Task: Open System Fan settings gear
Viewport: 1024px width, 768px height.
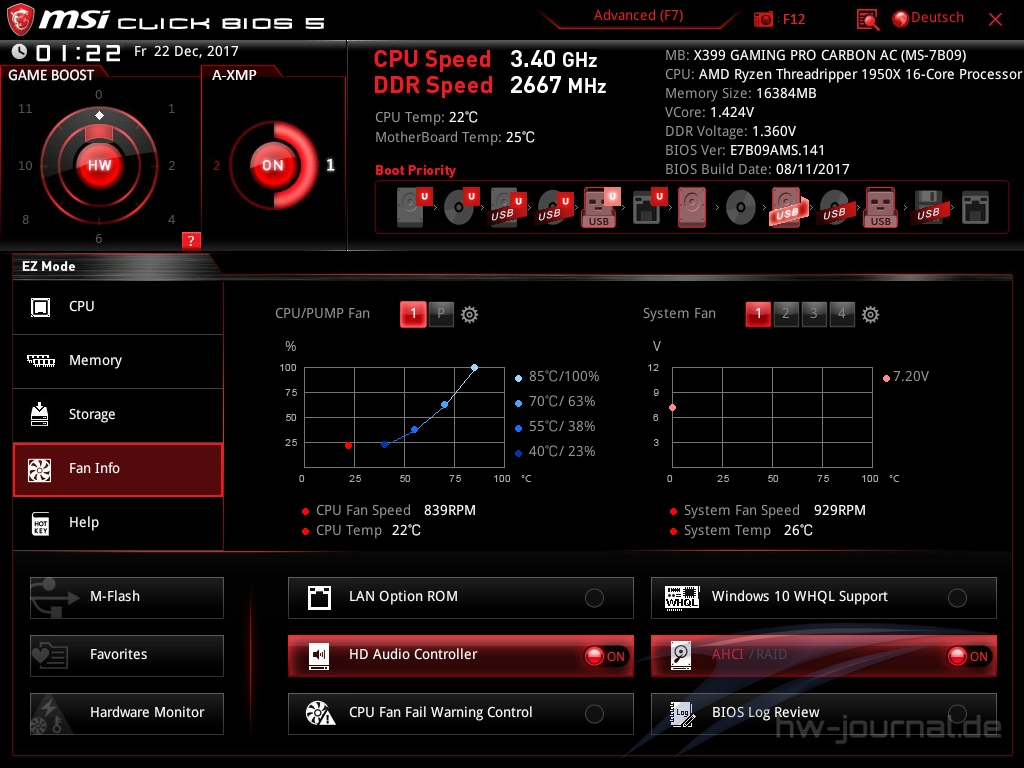Action: point(871,315)
